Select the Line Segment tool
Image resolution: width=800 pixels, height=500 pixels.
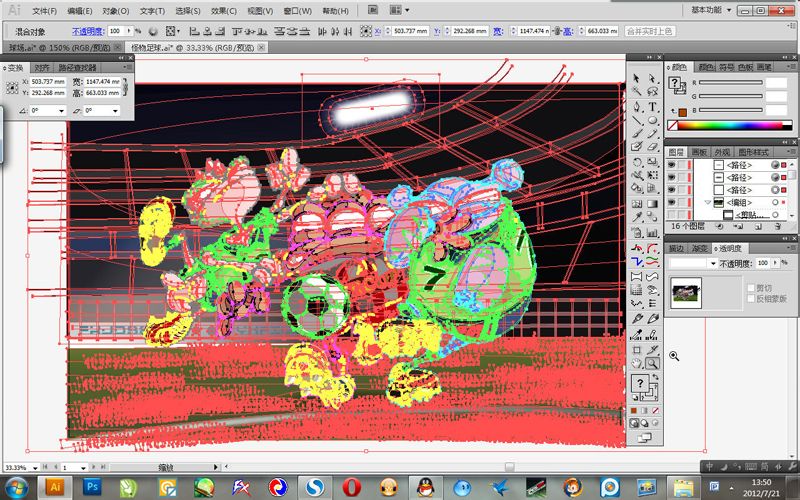click(x=636, y=120)
